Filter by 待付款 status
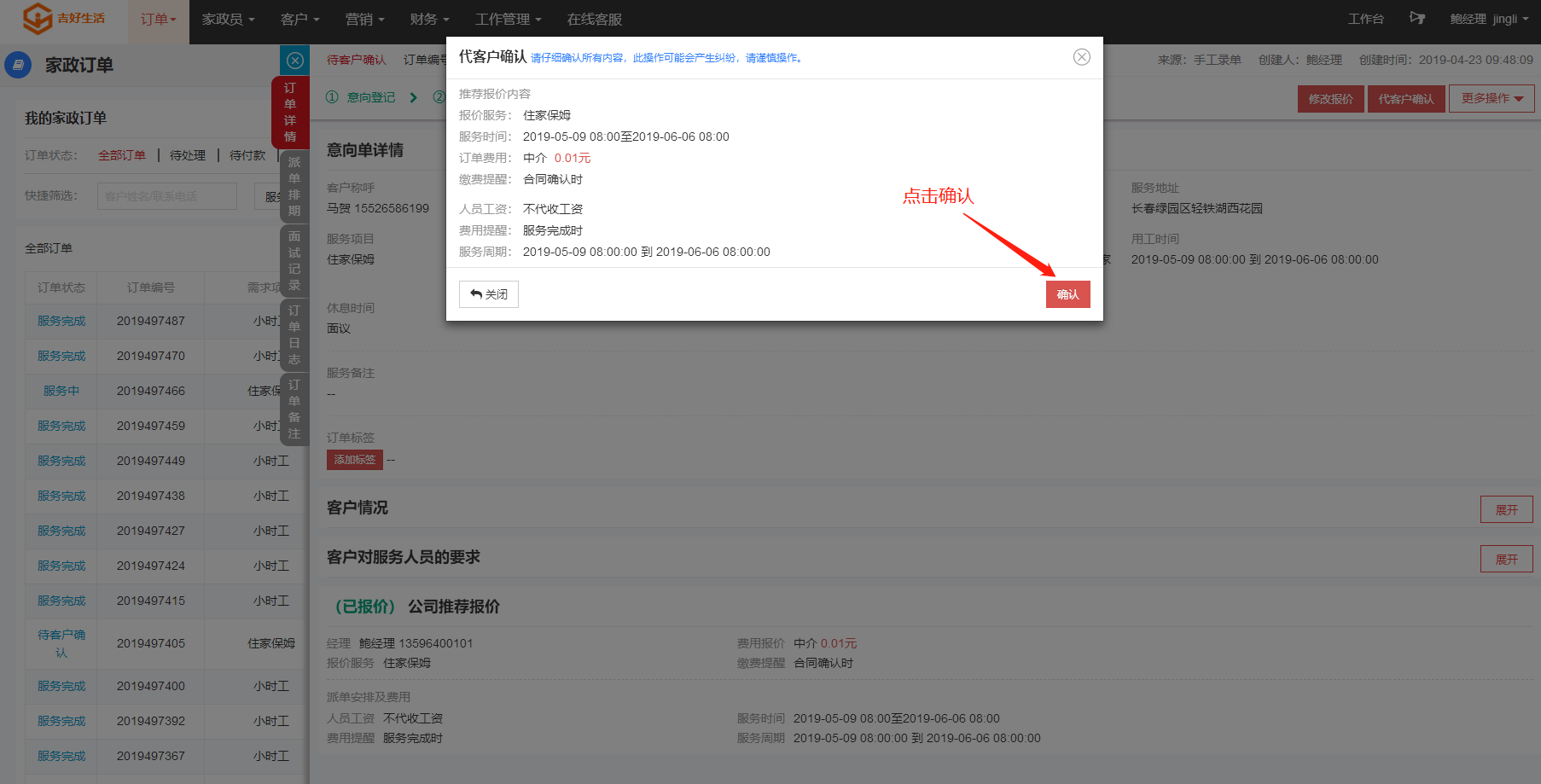Viewport: 1541px width, 784px height. [x=247, y=155]
